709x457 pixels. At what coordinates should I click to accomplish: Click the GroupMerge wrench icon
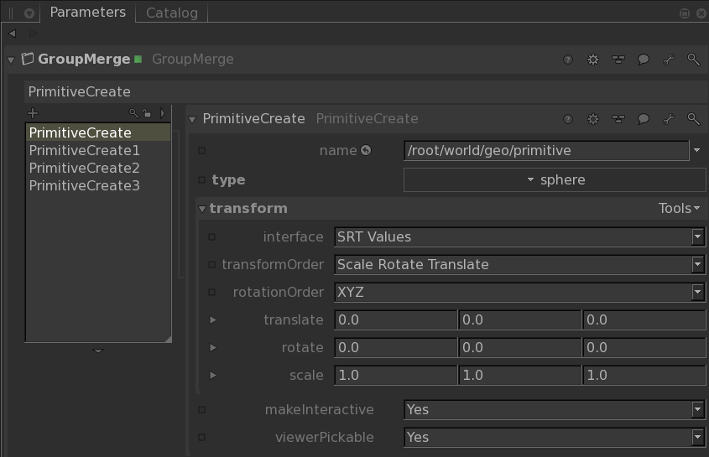point(693,60)
